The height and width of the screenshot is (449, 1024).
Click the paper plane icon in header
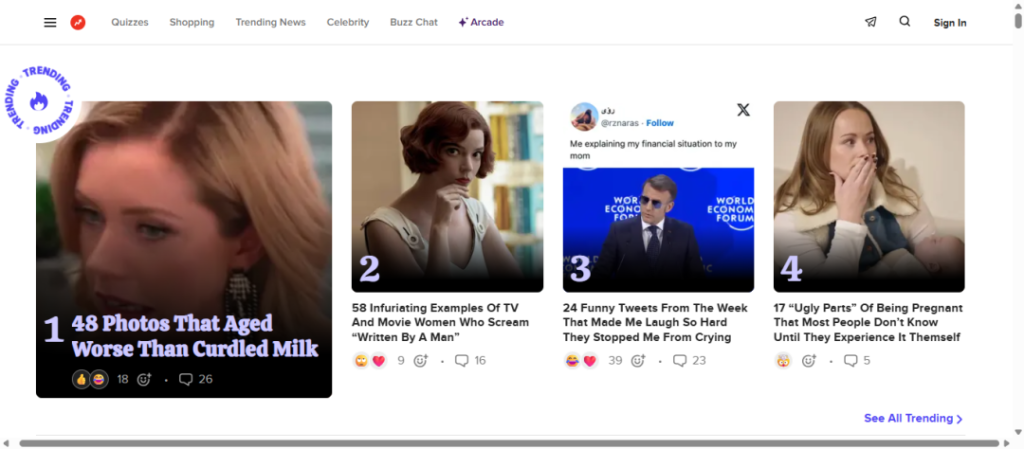point(871,22)
